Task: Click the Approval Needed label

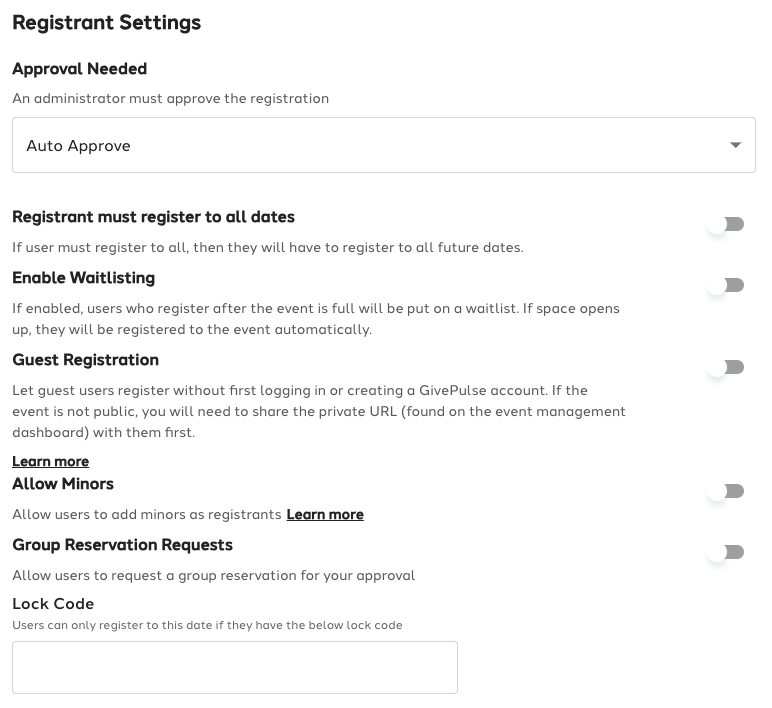Action: coord(79,69)
